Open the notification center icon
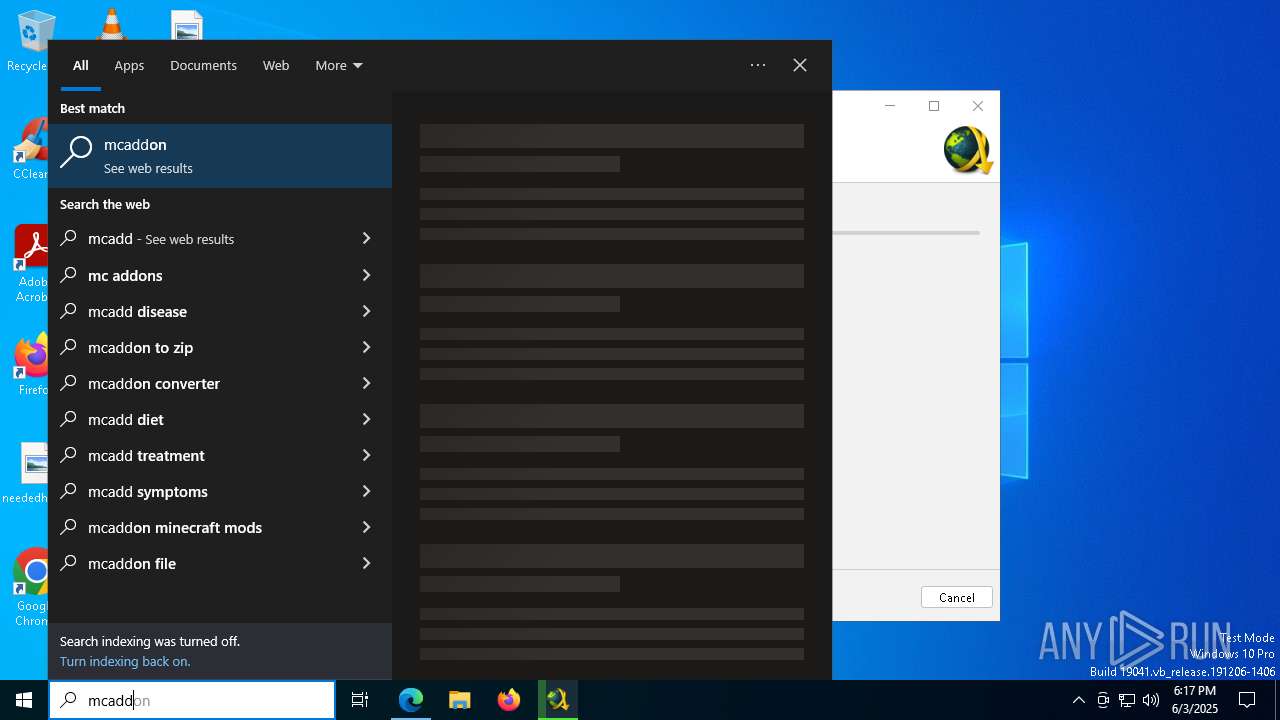 click(x=1247, y=700)
